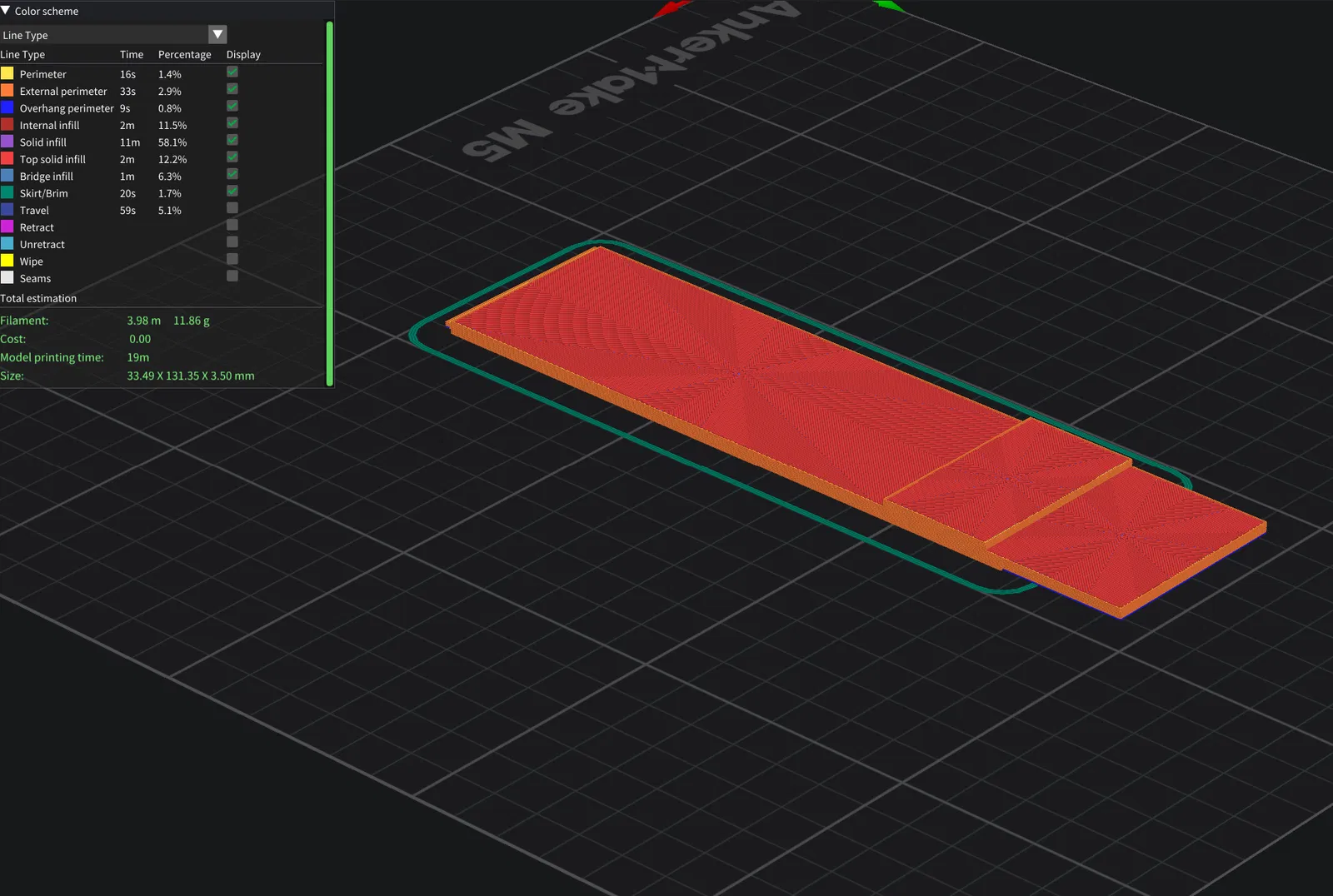The width and height of the screenshot is (1333, 896).
Task: Click the teal Skirt/Brim swatch
Action: coord(7,193)
